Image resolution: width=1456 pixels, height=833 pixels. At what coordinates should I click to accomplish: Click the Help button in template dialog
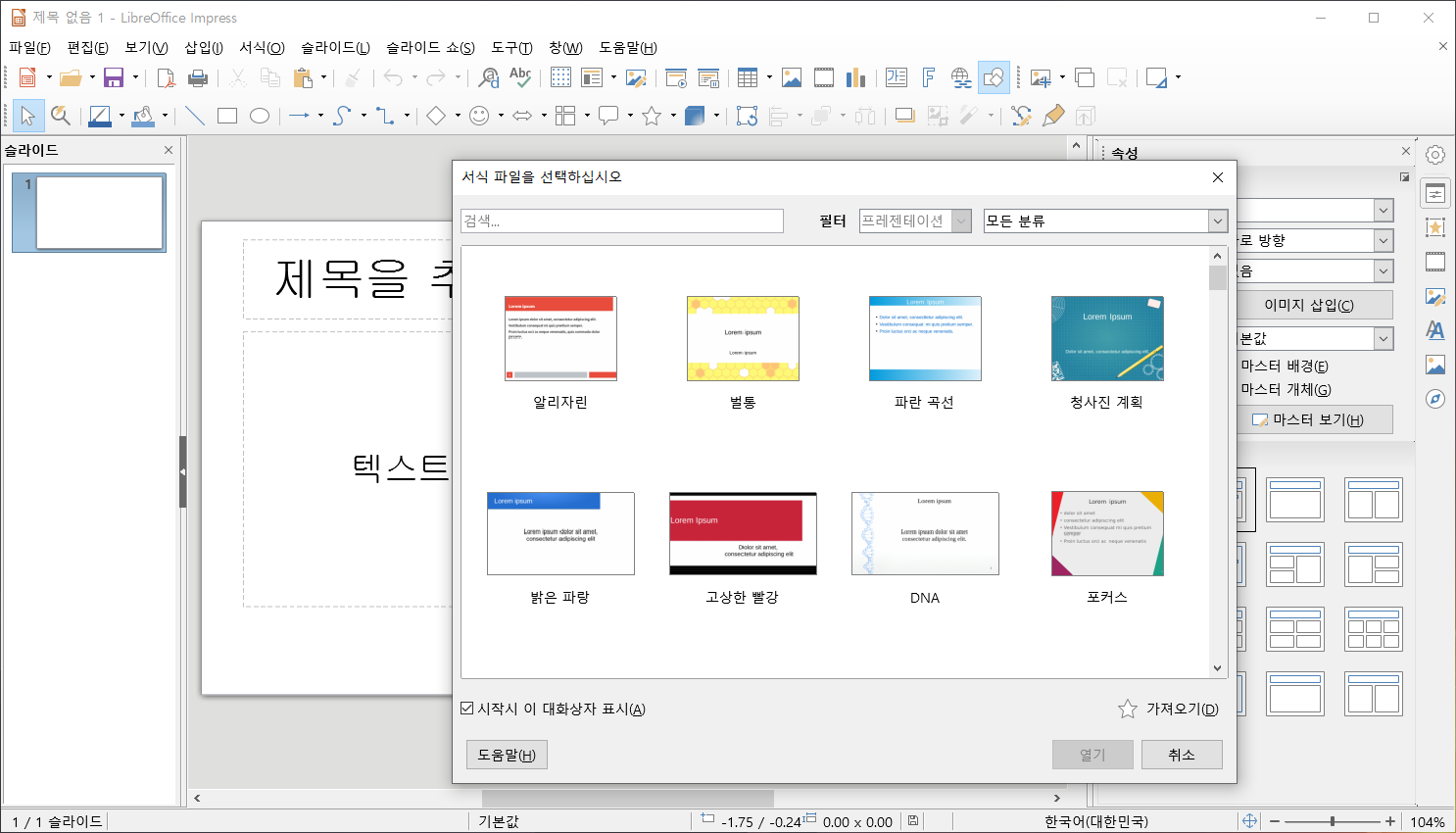point(507,755)
